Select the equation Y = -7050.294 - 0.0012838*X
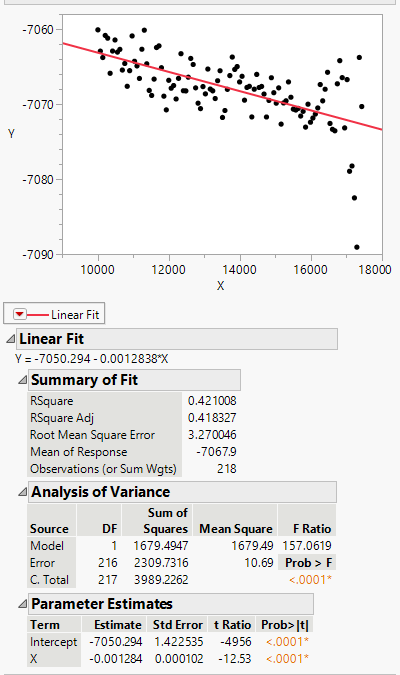400x675 pixels. click(x=92, y=359)
